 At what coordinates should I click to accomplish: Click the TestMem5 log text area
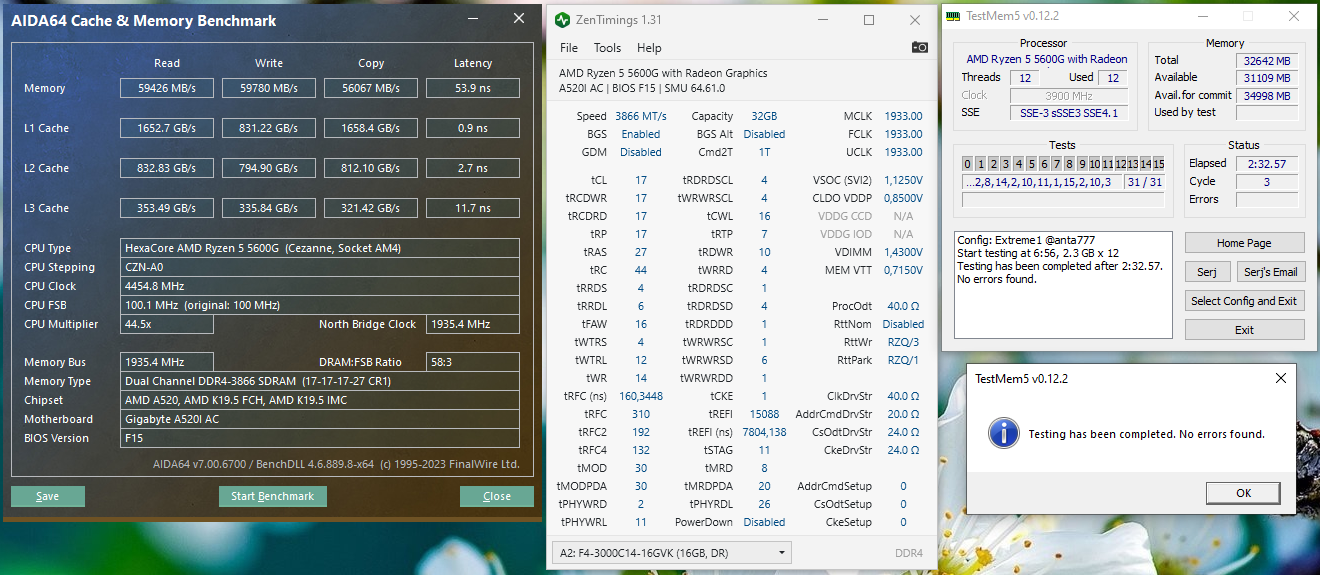tap(1063, 285)
